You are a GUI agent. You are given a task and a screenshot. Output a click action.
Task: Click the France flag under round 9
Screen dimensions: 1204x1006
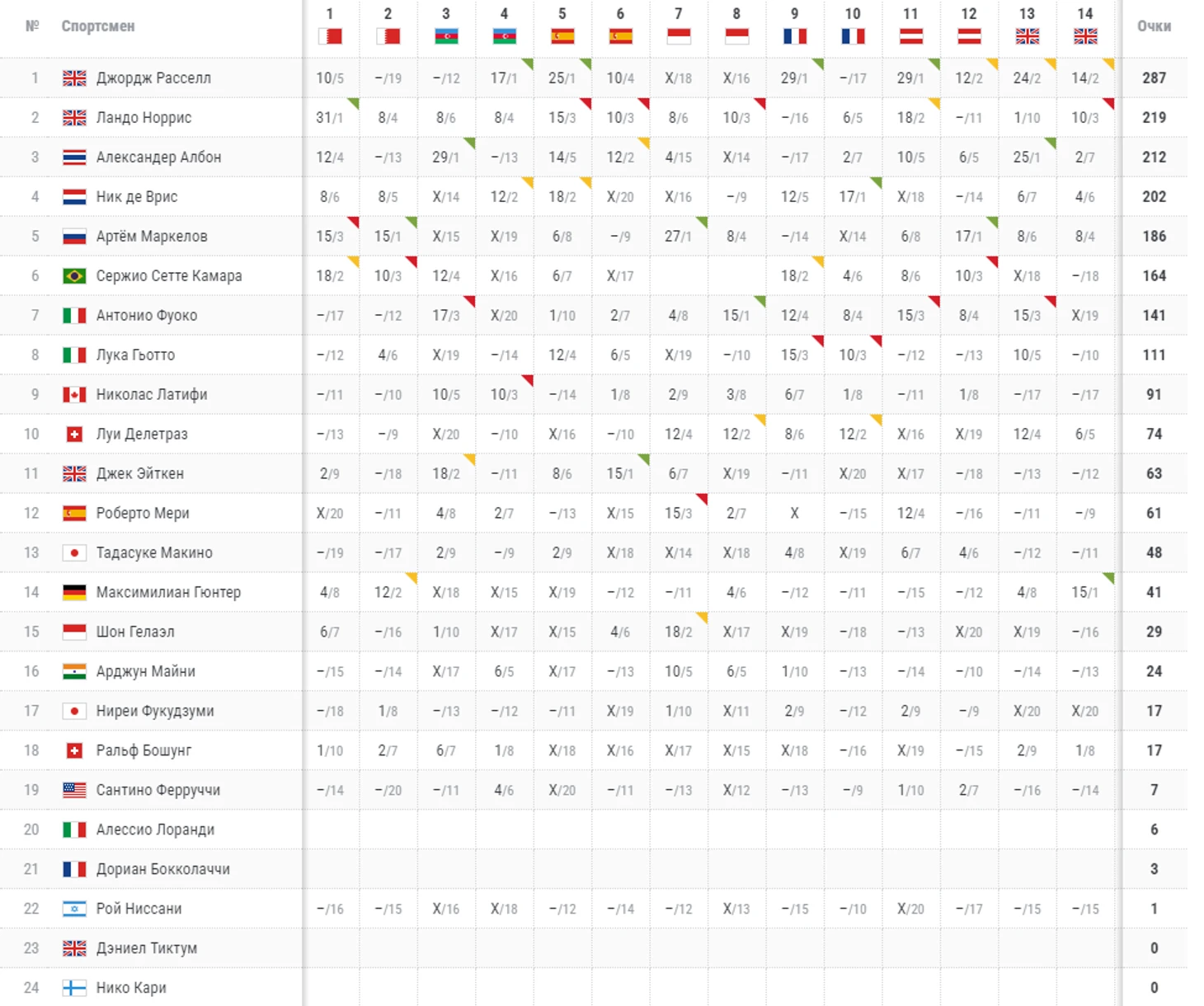click(794, 36)
